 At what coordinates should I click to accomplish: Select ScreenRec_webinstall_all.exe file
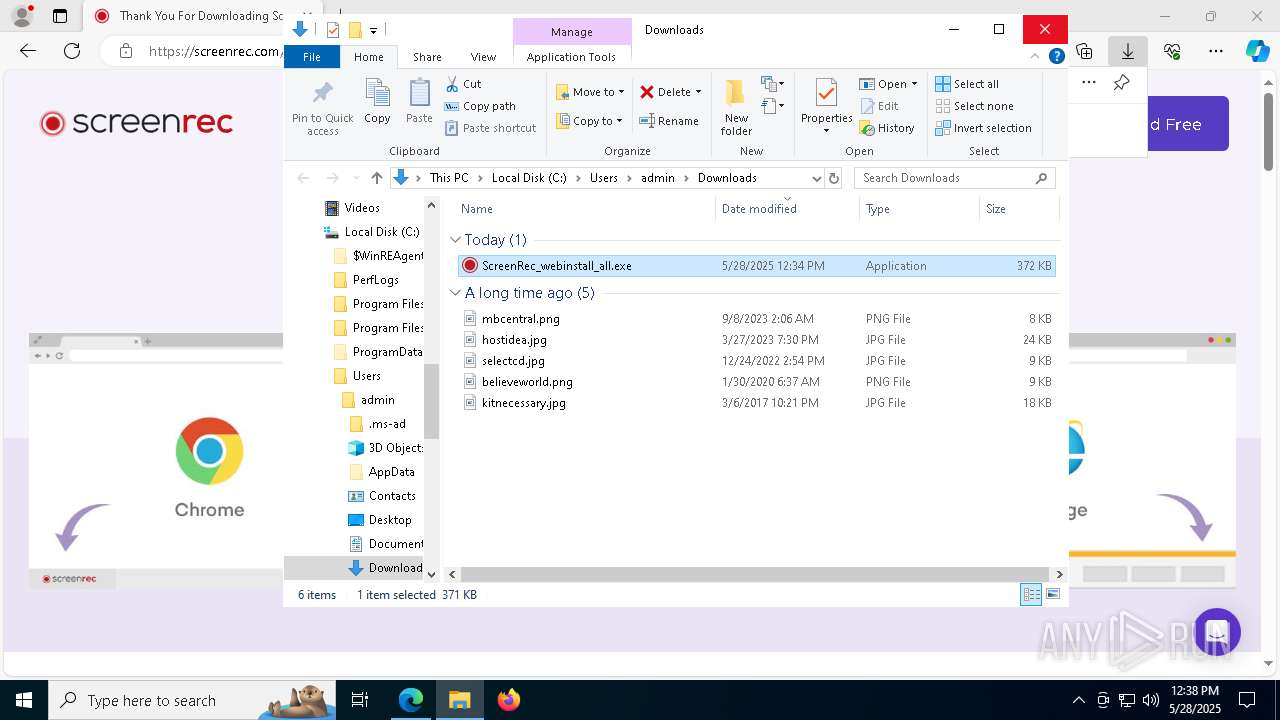pyautogui.click(x=756, y=266)
